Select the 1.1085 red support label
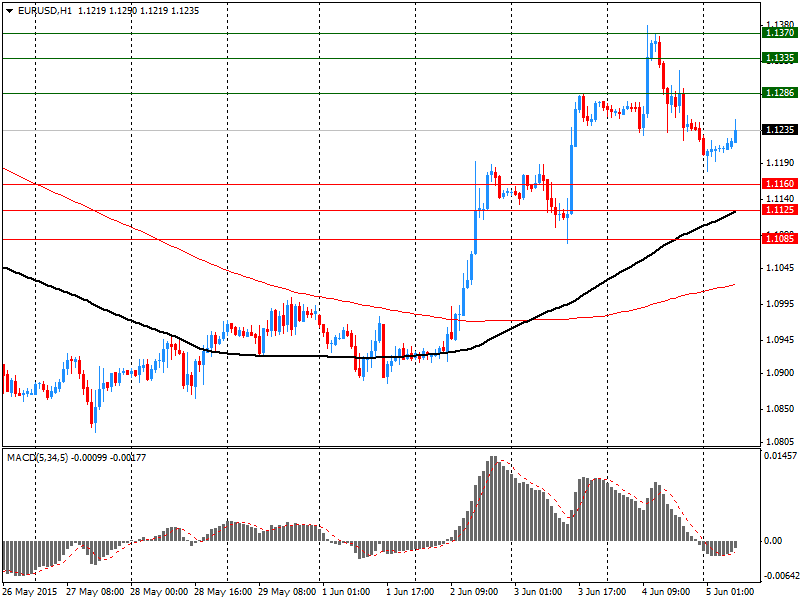Viewport: 800px width, 600px height. click(x=779, y=238)
